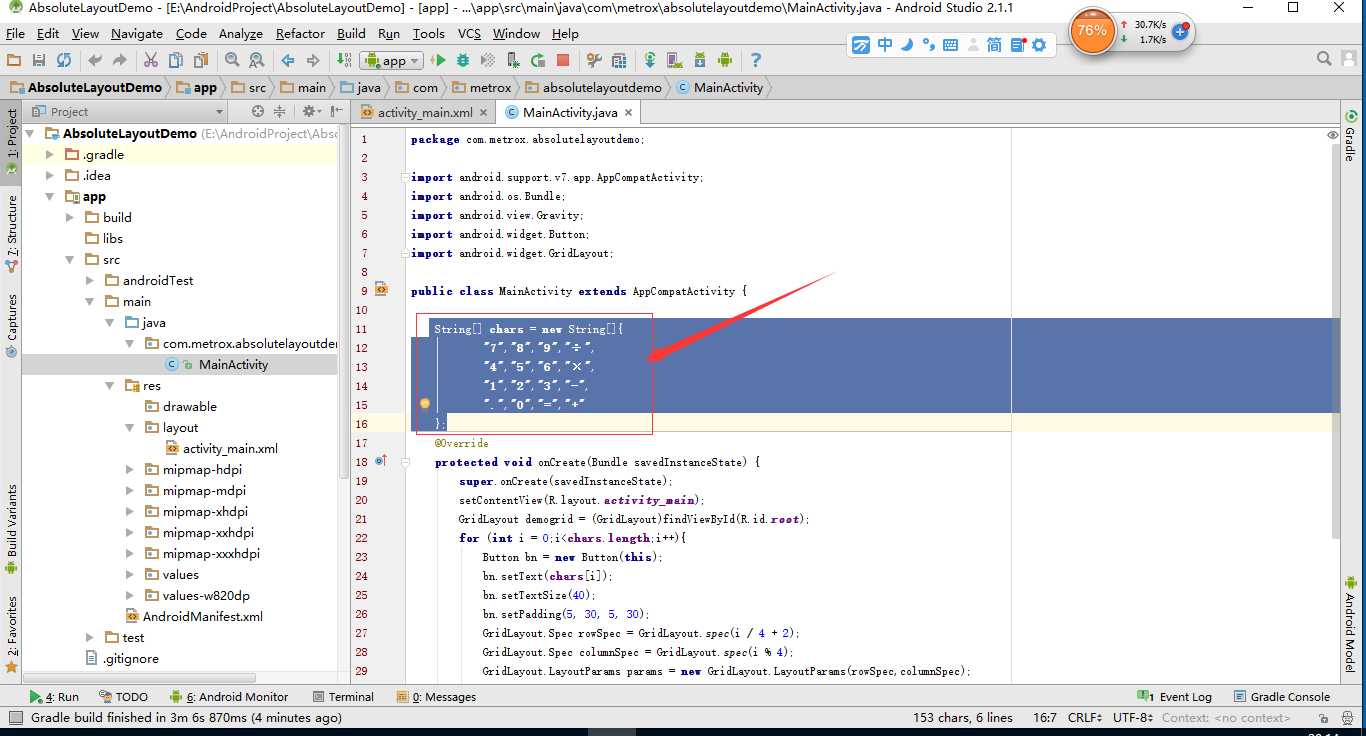Open the Gradle Console
The image size is (1366, 736).
1281,697
